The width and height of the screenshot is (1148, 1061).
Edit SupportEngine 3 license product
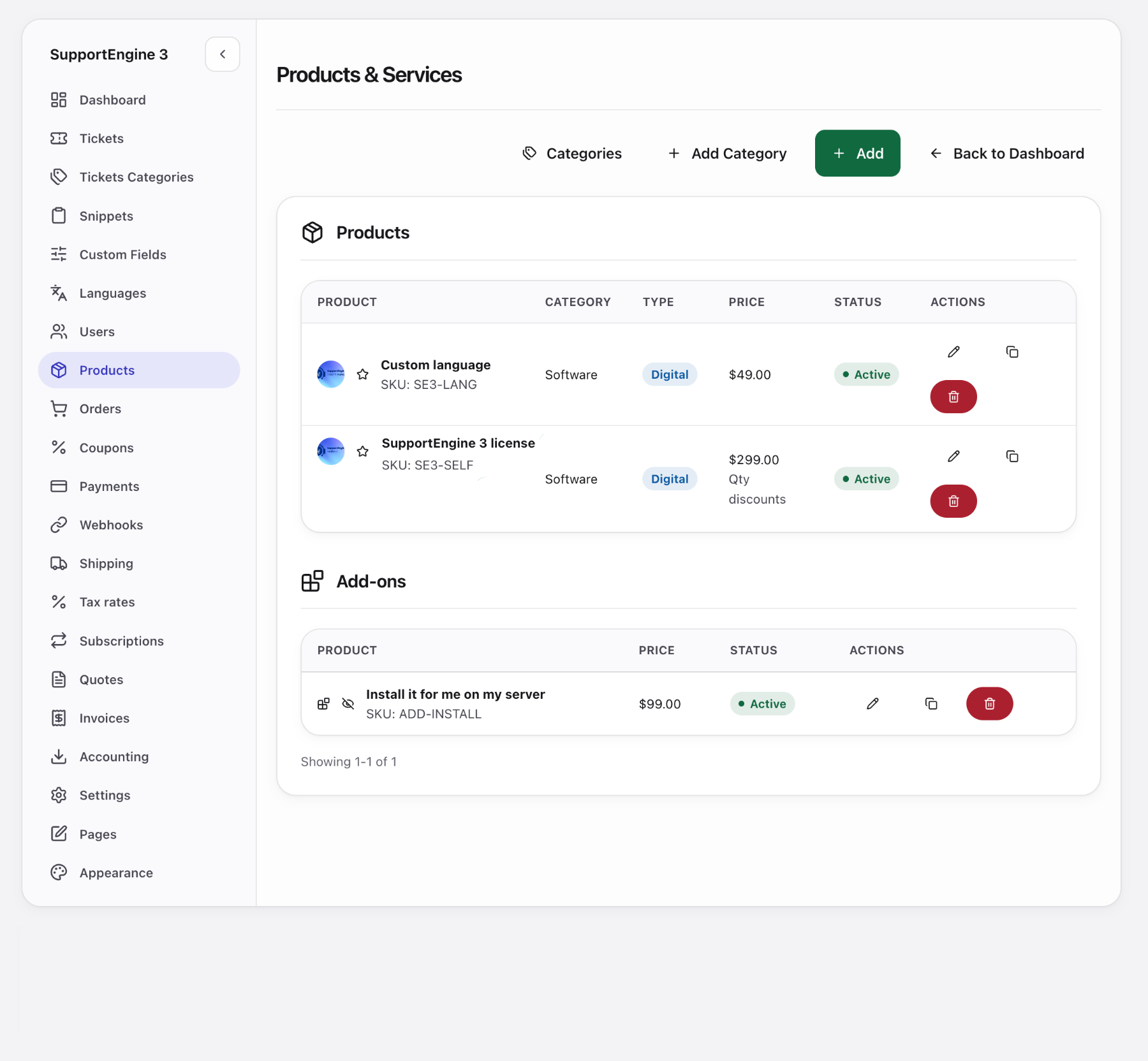click(x=953, y=457)
